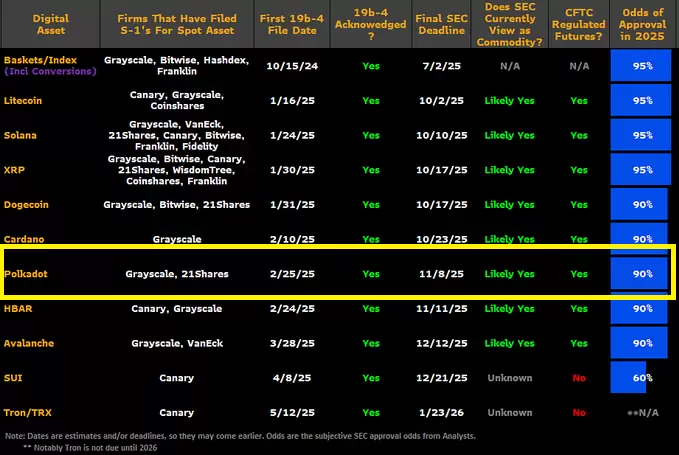Select the Cardano asset name
Image resolution: width=679 pixels, height=455 pixels.
tap(24, 239)
